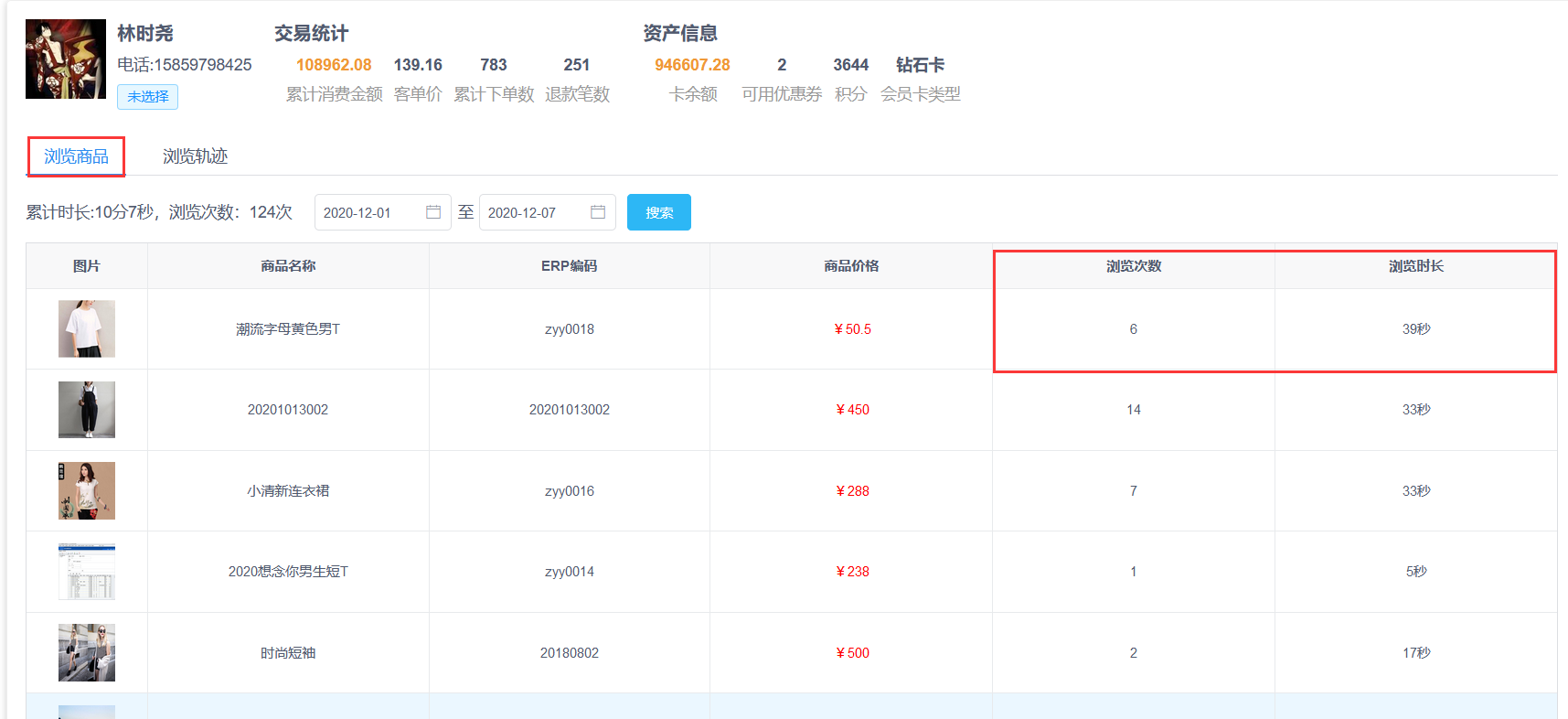
Task: Click ERP code 20180802
Action: click(x=570, y=653)
